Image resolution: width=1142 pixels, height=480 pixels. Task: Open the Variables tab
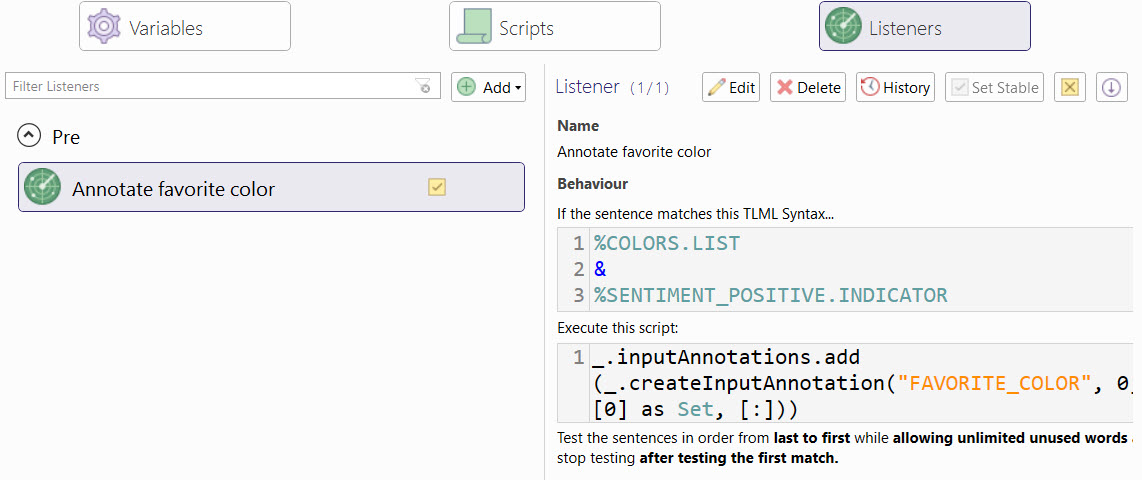pos(185,26)
